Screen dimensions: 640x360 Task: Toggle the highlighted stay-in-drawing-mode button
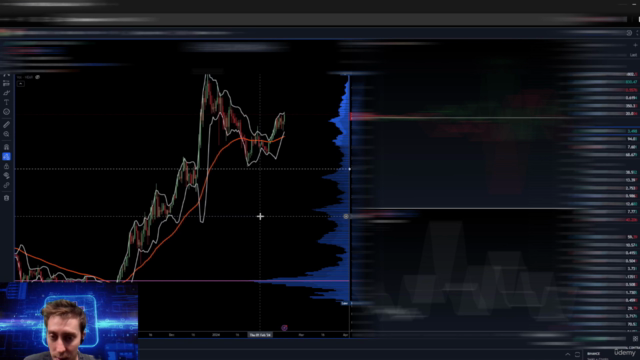[x=6, y=156]
